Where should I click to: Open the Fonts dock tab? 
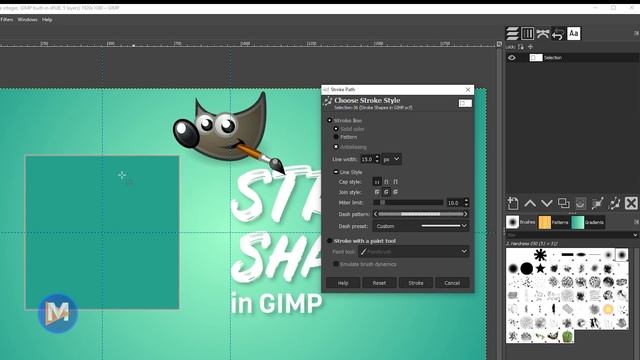point(573,33)
